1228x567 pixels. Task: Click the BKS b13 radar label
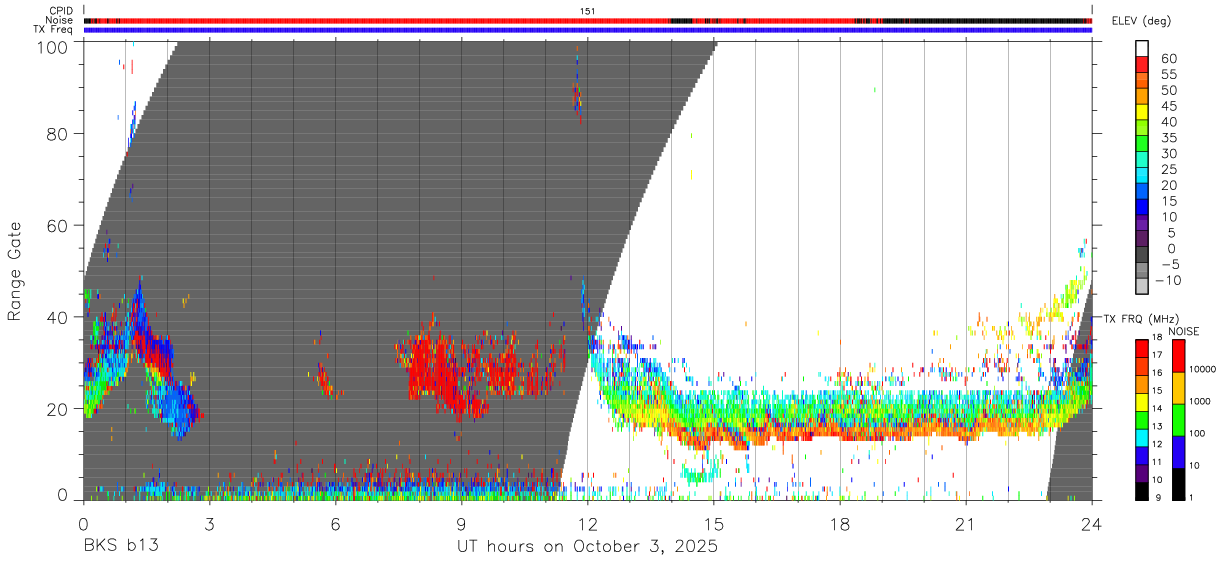point(121,547)
